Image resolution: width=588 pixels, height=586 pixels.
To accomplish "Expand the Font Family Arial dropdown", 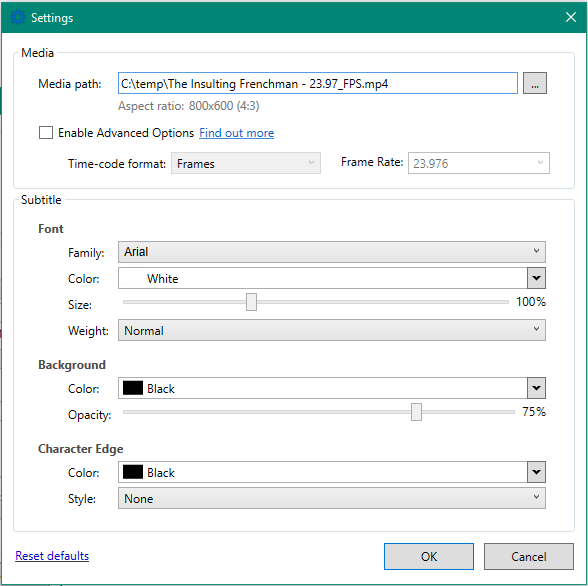I will (332, 252).
